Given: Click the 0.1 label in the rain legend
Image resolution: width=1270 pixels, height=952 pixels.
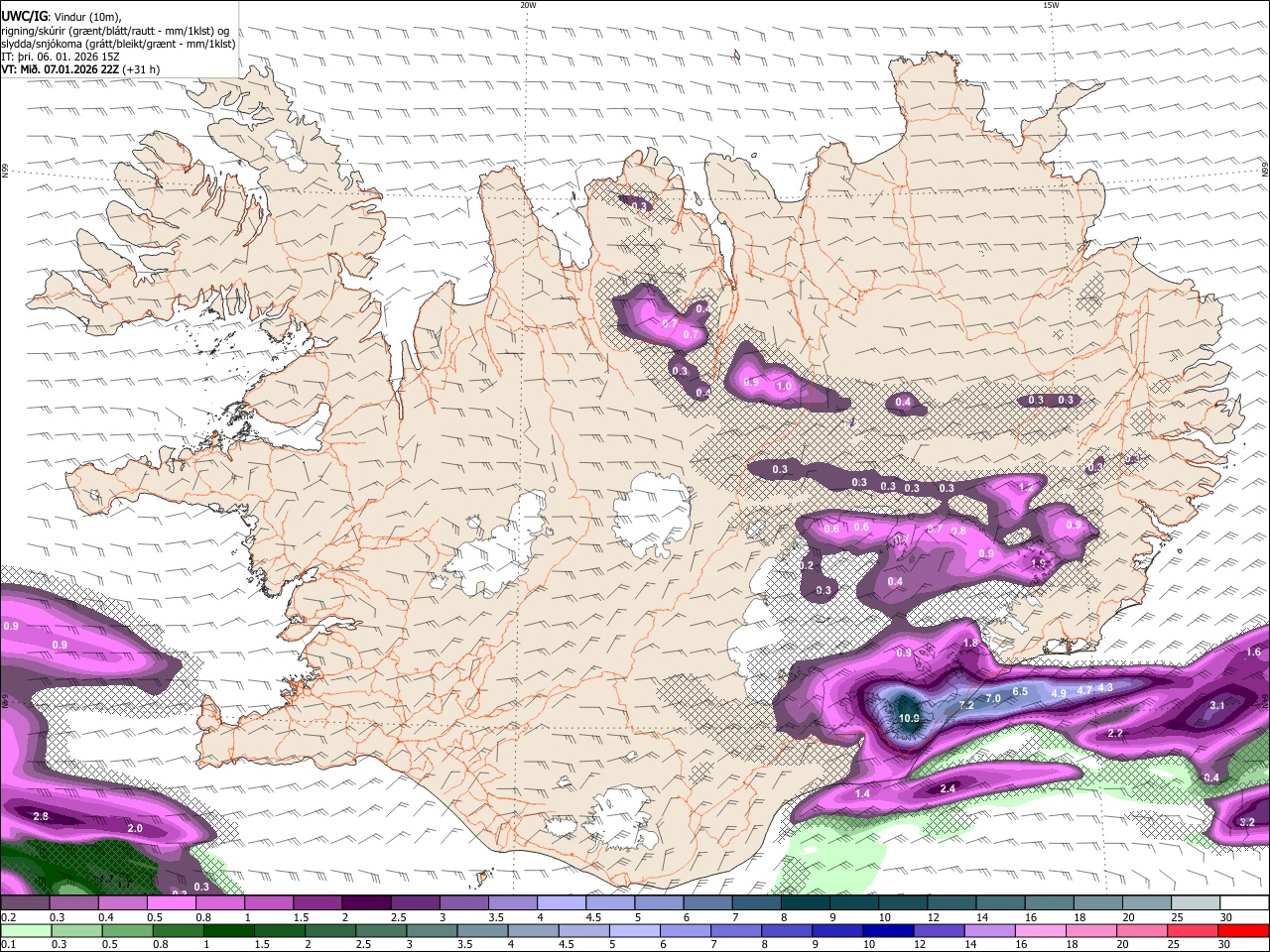Looking at the screenshot, I should click(7, 945).
